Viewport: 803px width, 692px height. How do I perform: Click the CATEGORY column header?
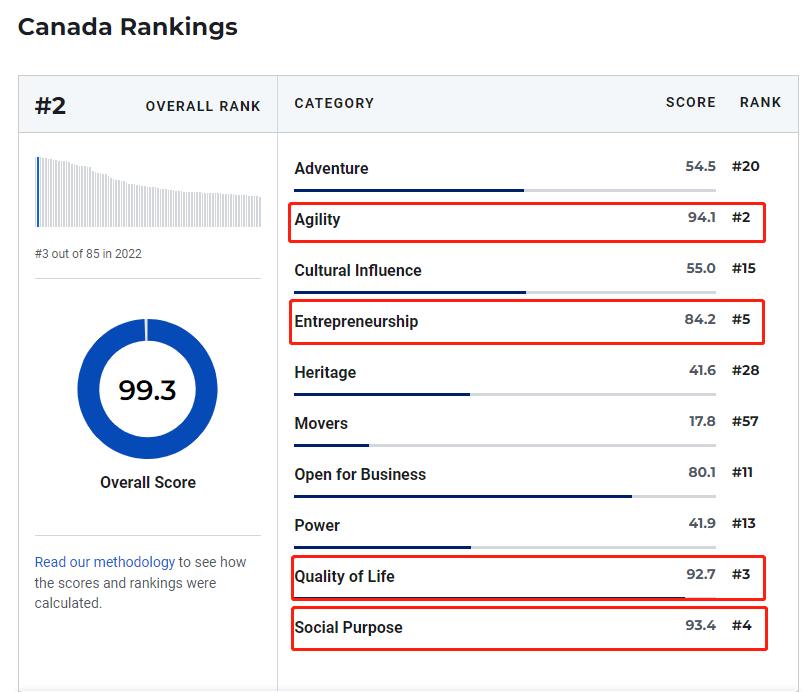pos(334,103)
